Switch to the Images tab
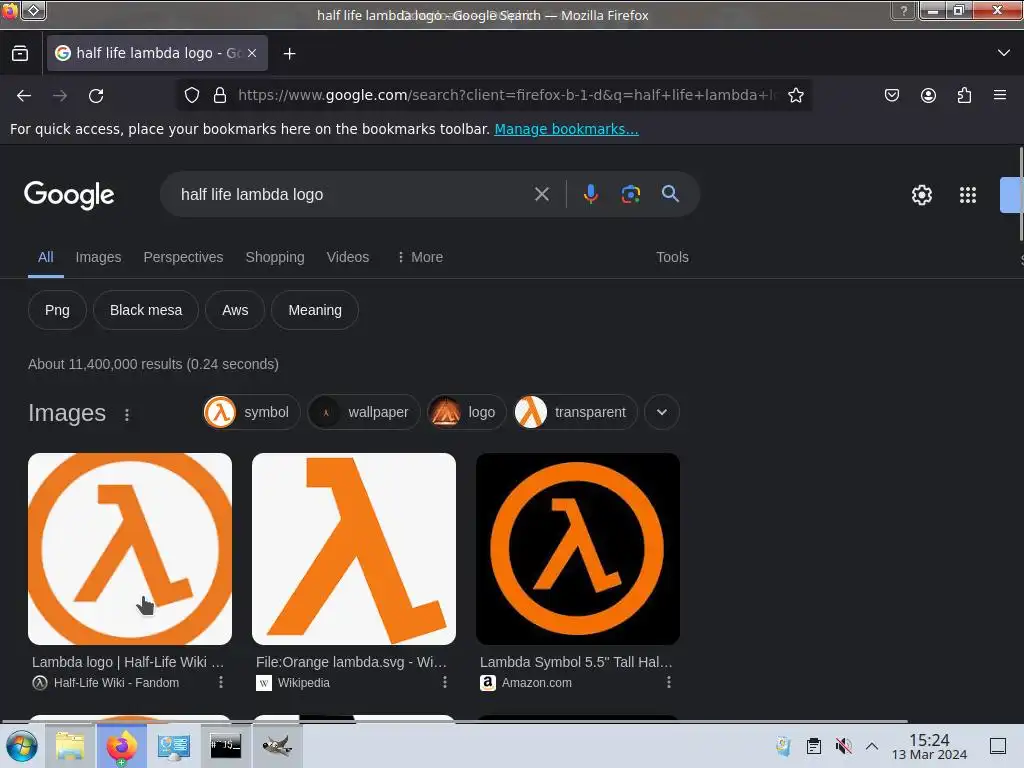The image size is (1024, 768). [98, 257]
